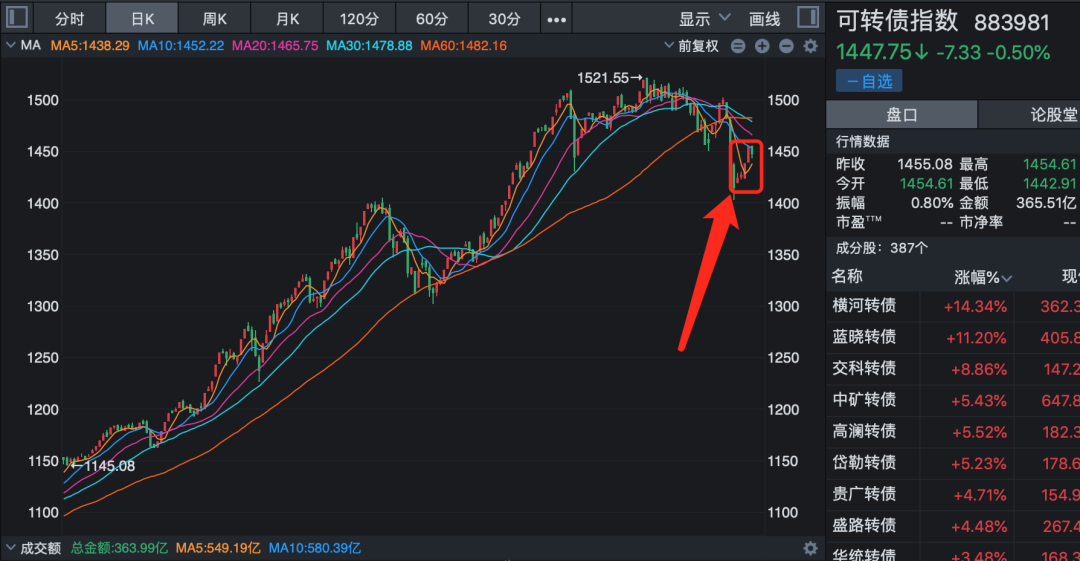Screen dimensions: 1080x561
Task: Click the chart reset circle icon
Action: click(738, 46)
